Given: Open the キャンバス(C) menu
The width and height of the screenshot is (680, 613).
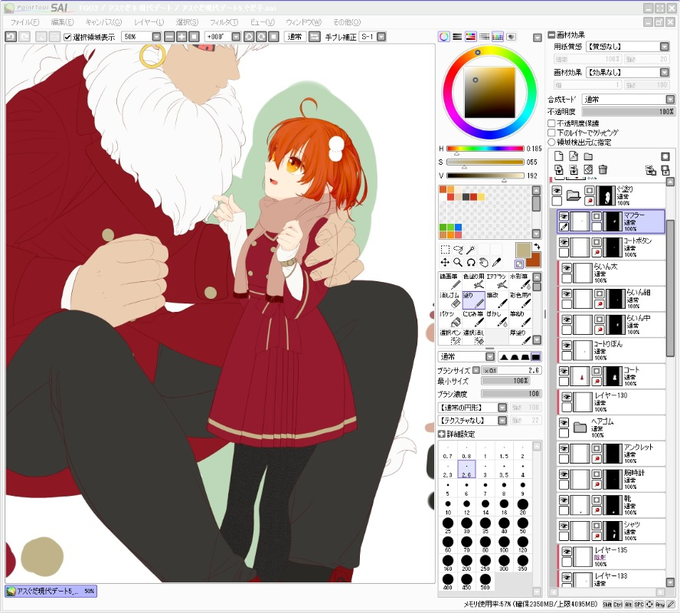Looking at the screenshot, I should tap(104, 22).
